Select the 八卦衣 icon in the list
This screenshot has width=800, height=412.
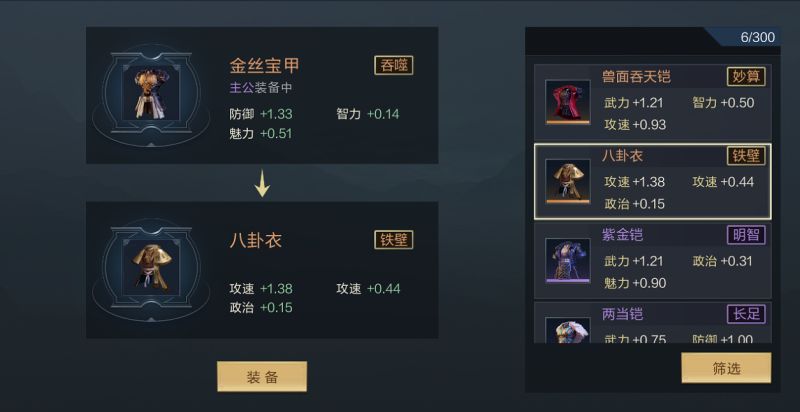567,182
